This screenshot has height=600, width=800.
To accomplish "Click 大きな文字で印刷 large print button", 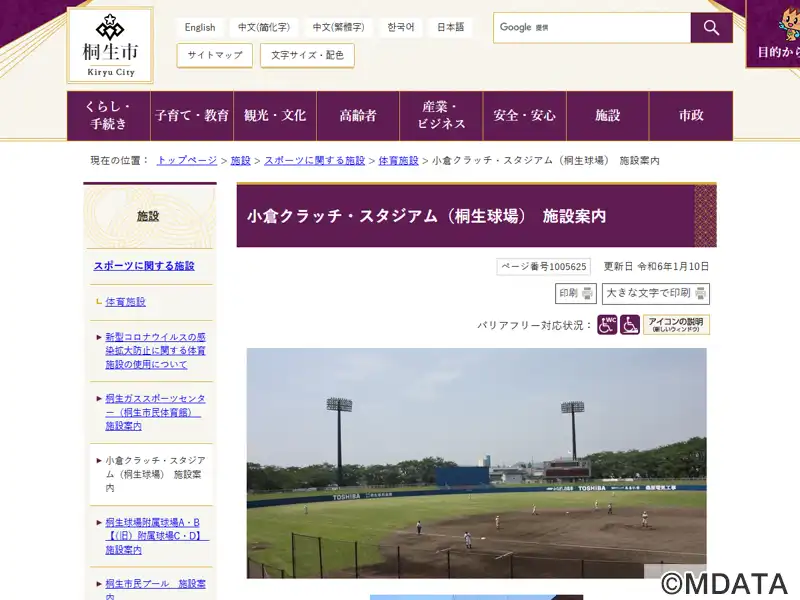I will 656,293.
